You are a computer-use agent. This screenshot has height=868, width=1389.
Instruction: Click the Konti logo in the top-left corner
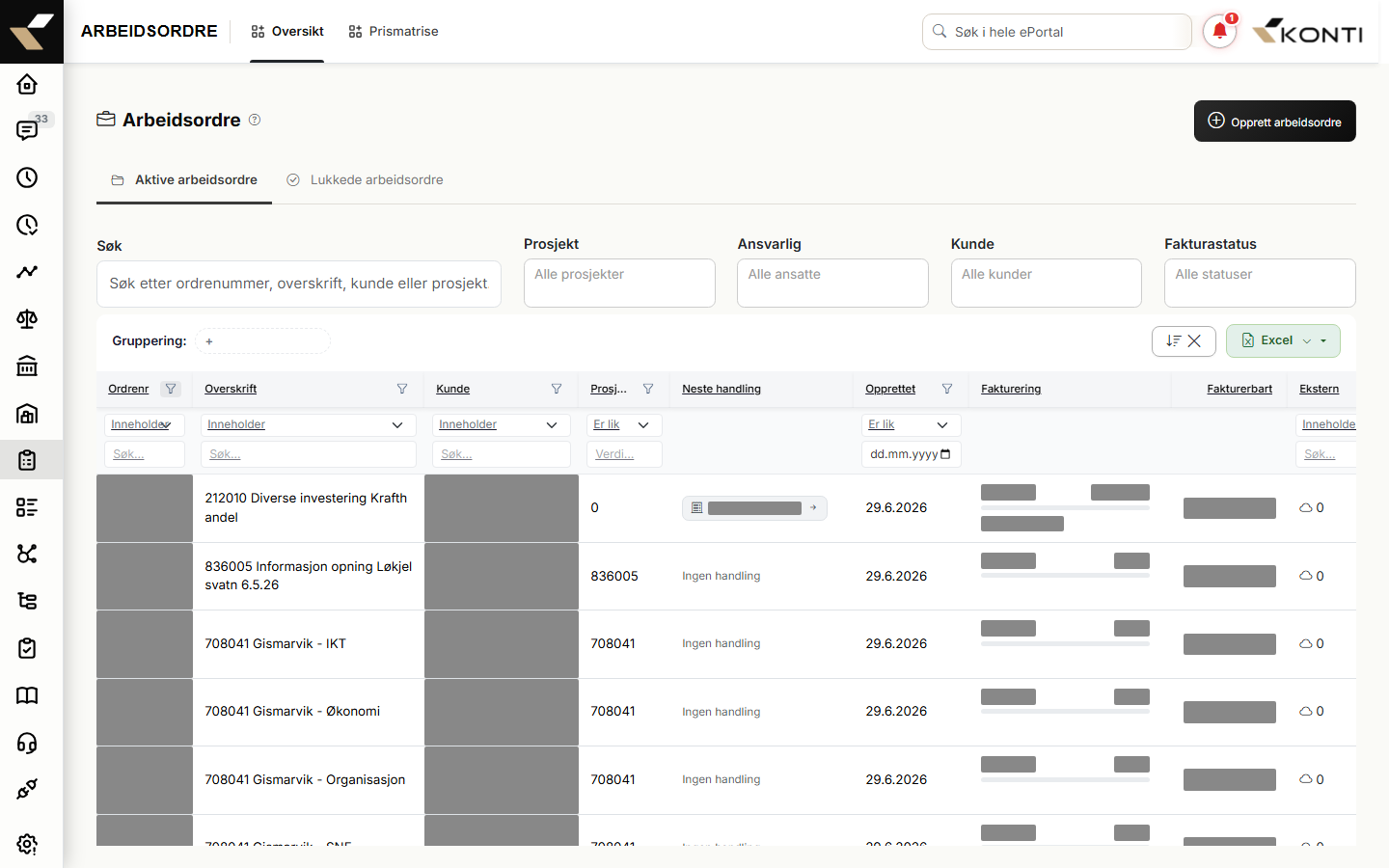pyautogui.click(x=32, y=32)
